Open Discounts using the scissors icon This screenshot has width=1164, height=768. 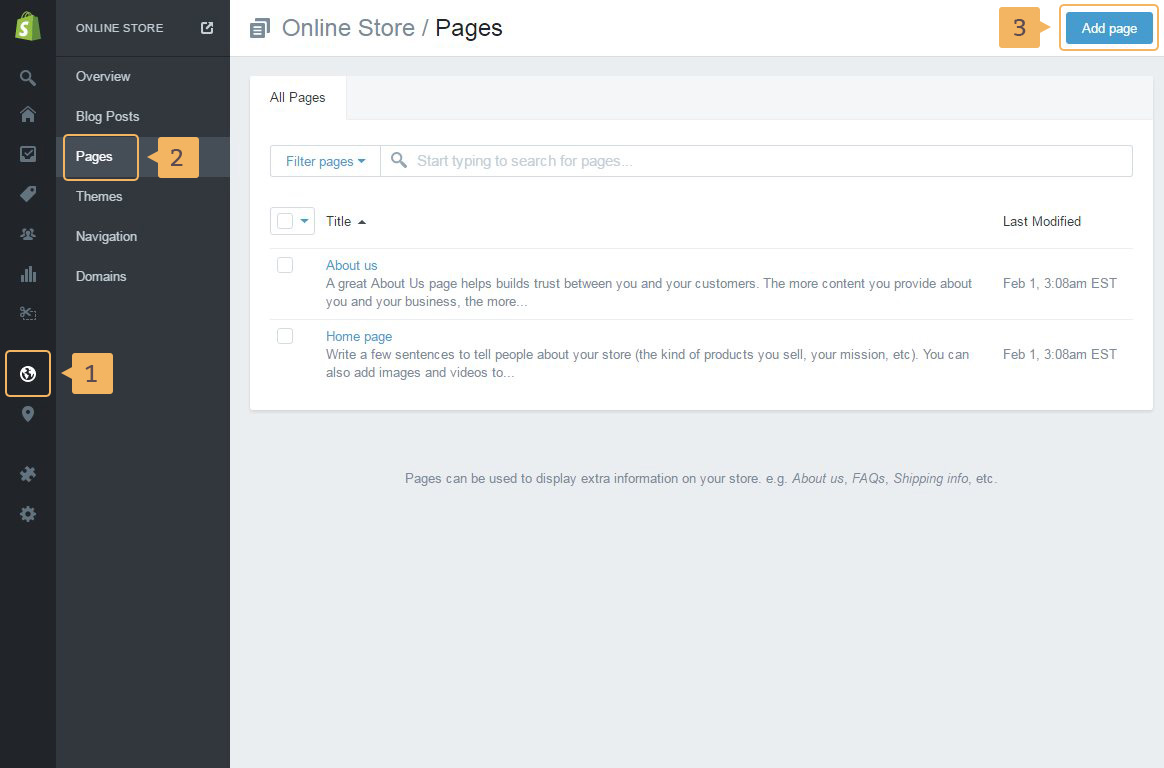28,314
